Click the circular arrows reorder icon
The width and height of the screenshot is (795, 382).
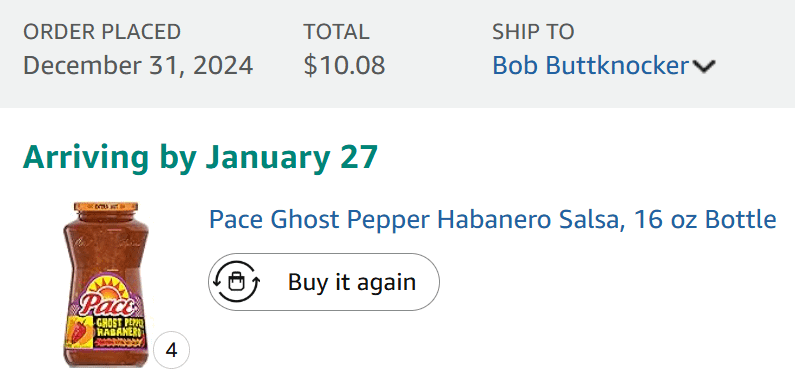[236, 282]
